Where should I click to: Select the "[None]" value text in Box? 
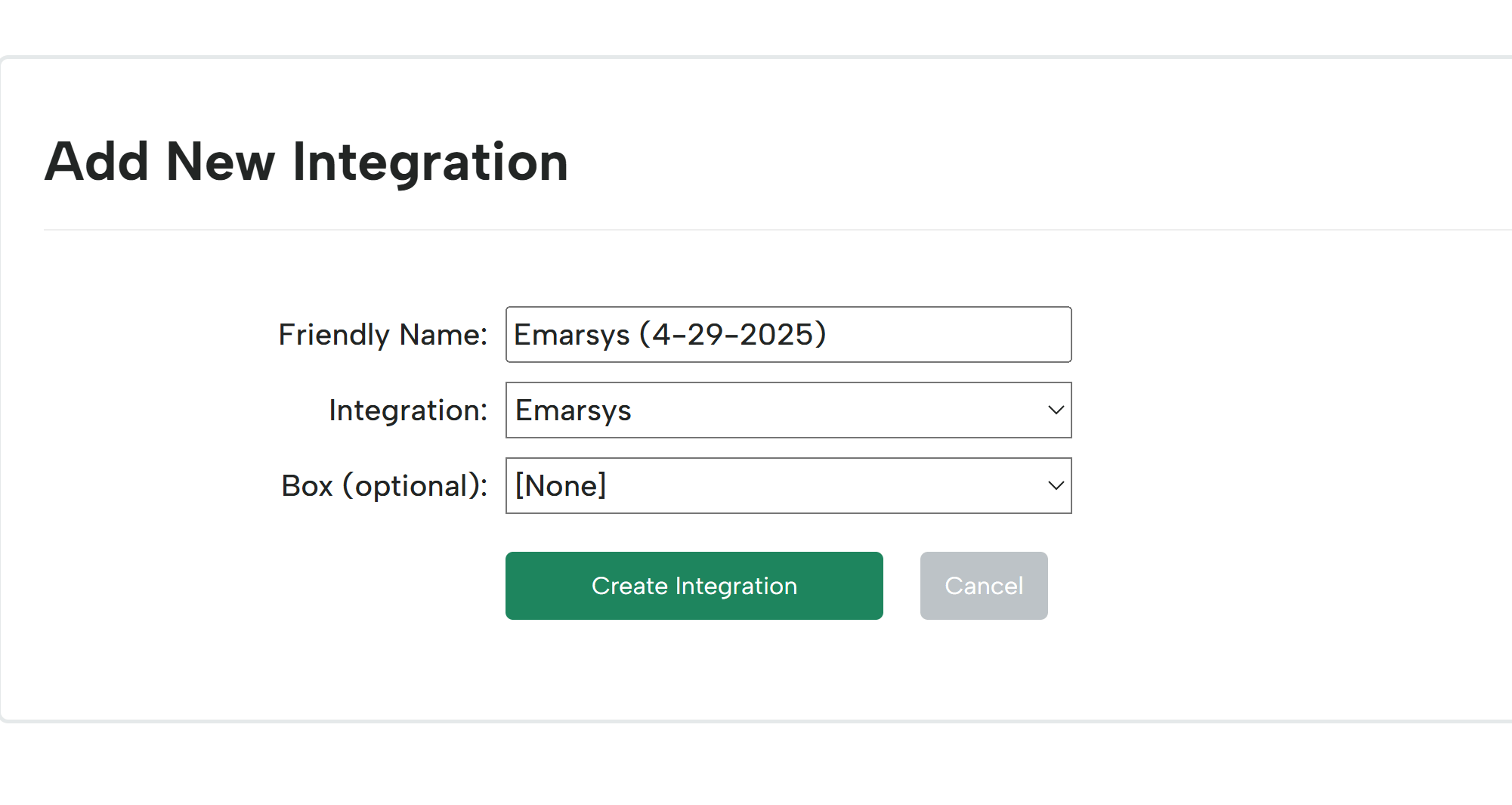tap(561, 486)
